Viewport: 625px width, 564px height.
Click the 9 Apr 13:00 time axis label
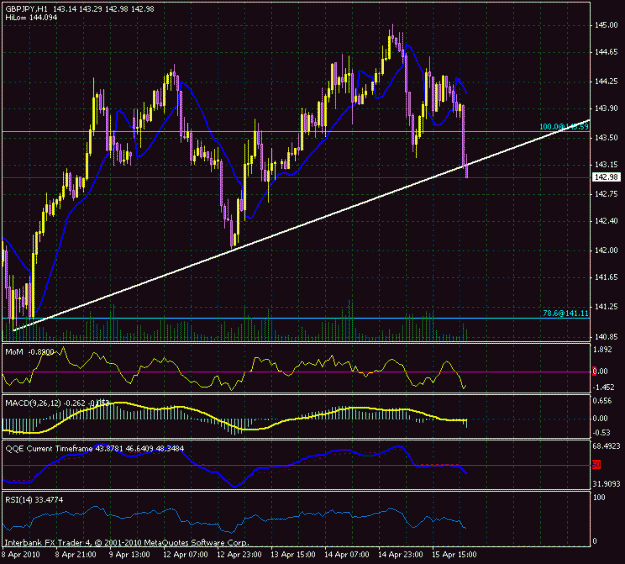tap(130, 554)
